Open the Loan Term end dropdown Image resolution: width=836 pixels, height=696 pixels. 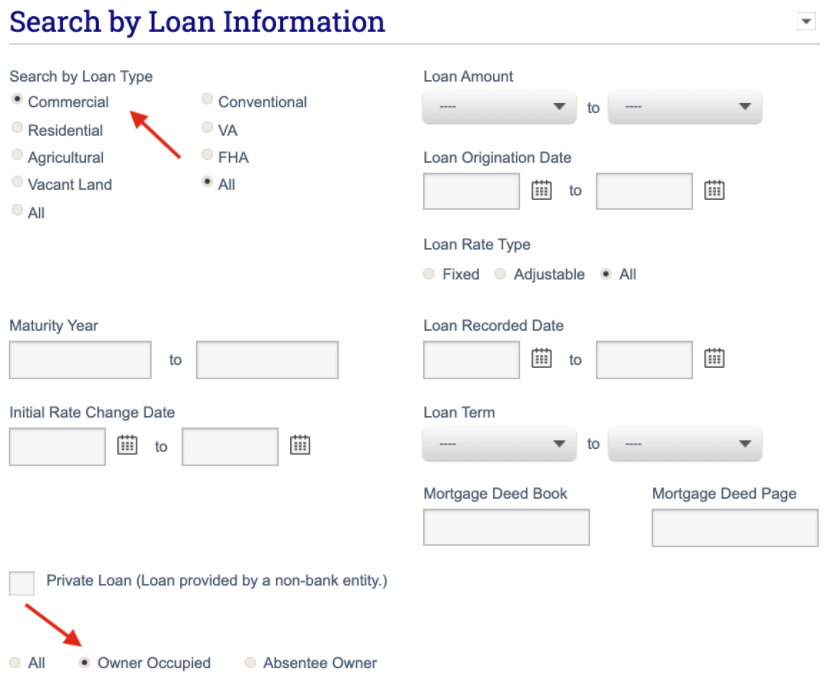click(x=684, y=443)
